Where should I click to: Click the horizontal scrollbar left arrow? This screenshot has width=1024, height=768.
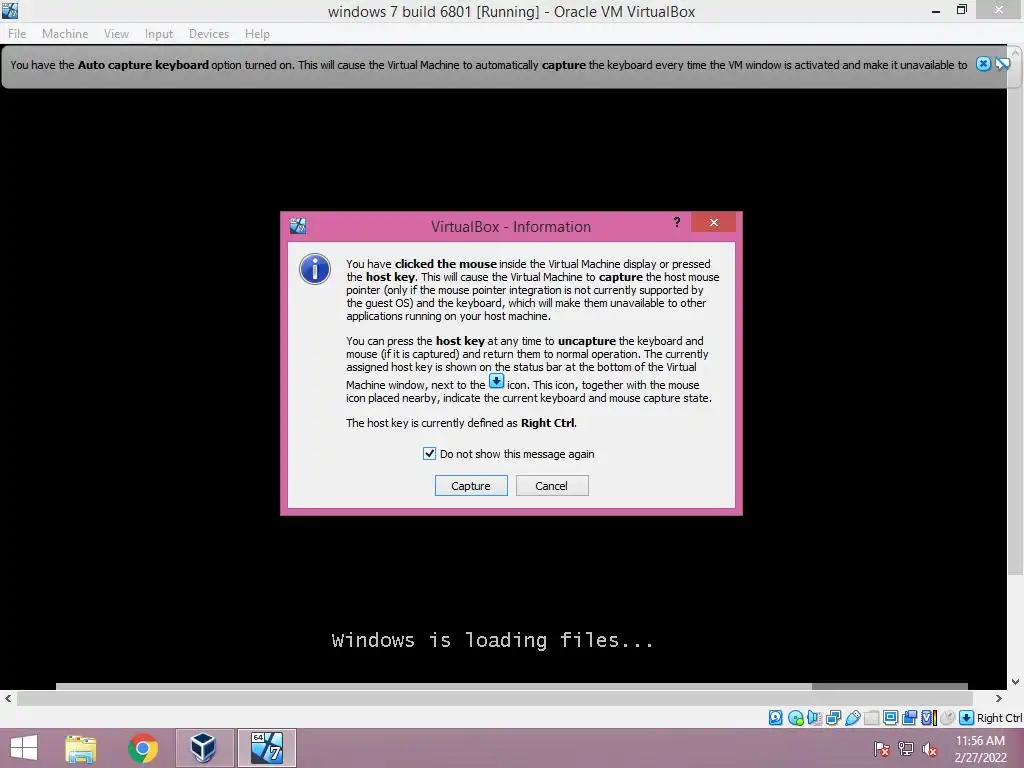pyautogui.click(x=8, y=698)
